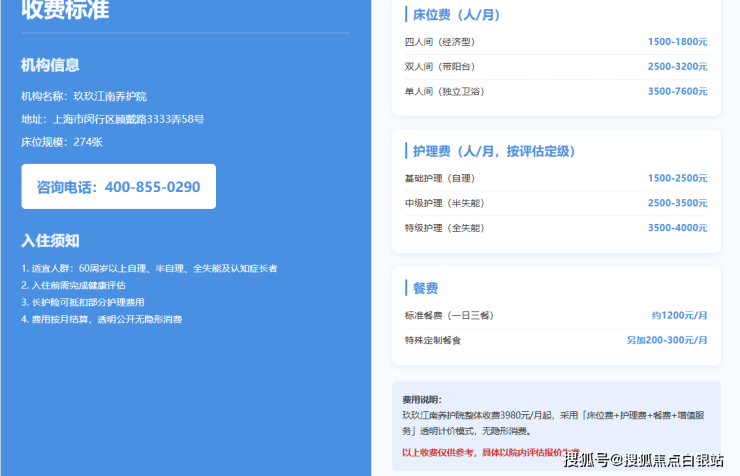The image size is (740, 476).
Task: Select the 床位费（人/月） section title
Action: pyautogui.click(x=456, y=15)
